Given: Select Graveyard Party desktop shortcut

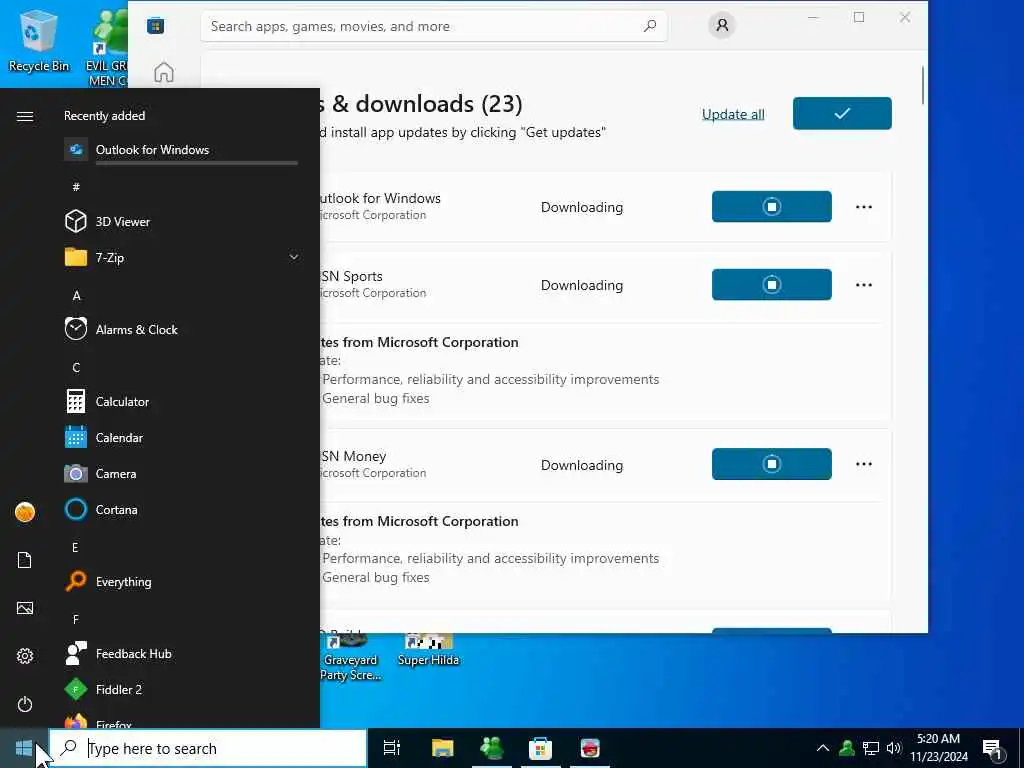Looking at the screenshot, I should [x=350, y=658].
